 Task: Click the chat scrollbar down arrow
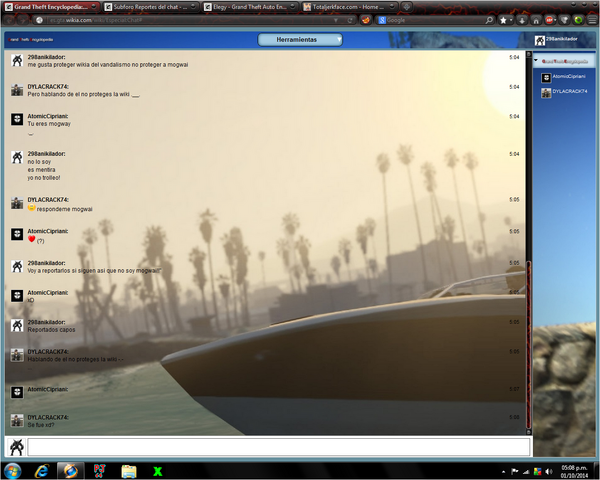529,432
